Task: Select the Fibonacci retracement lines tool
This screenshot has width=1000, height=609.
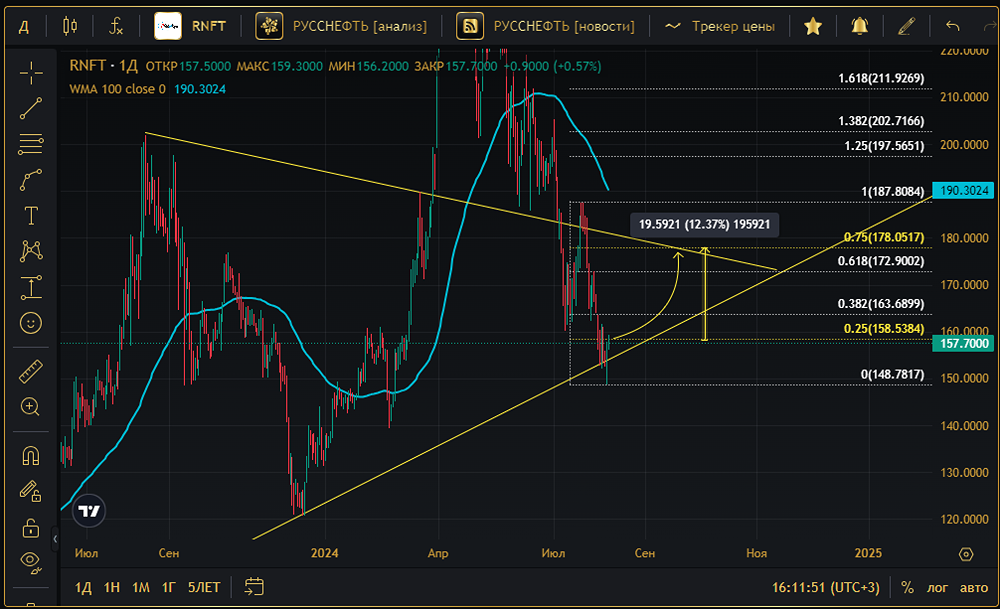Action: coord(31,144)
